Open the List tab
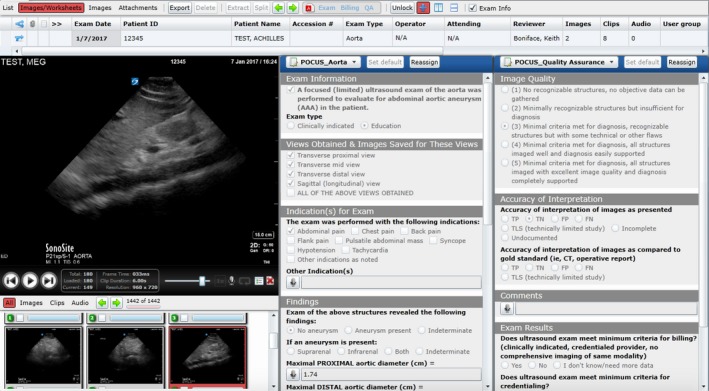Viewport: 709px width, 391px height. pyautogui.click(x=8, y=8)
